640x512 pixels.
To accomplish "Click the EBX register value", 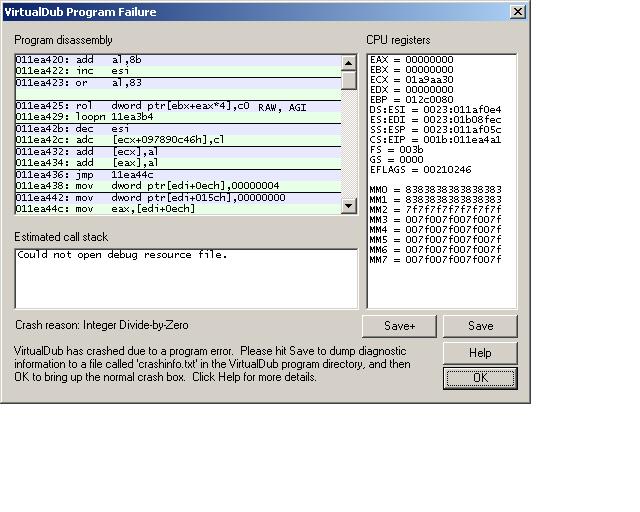I will click(429, 70).
